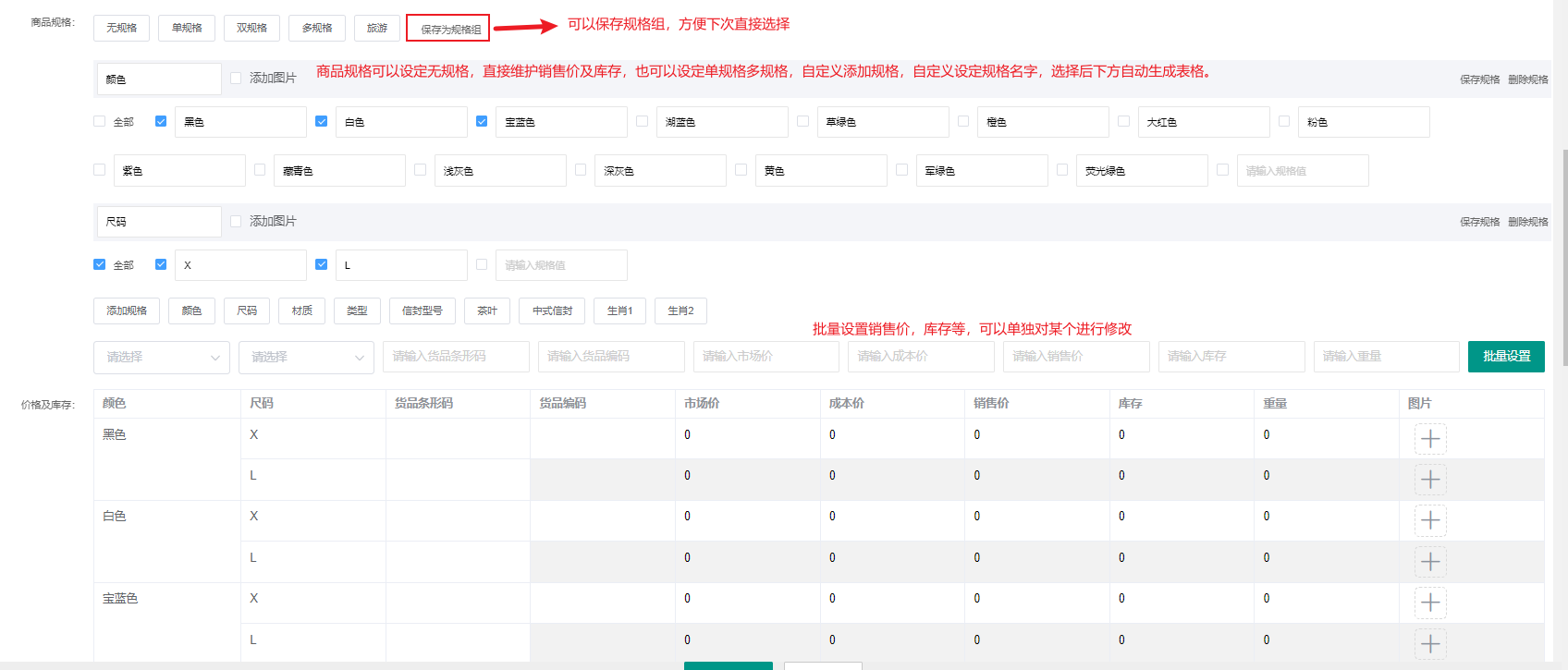Click the 批量设置 button
Viewport: 1568px width, 670px height.
pos(1506,357)
